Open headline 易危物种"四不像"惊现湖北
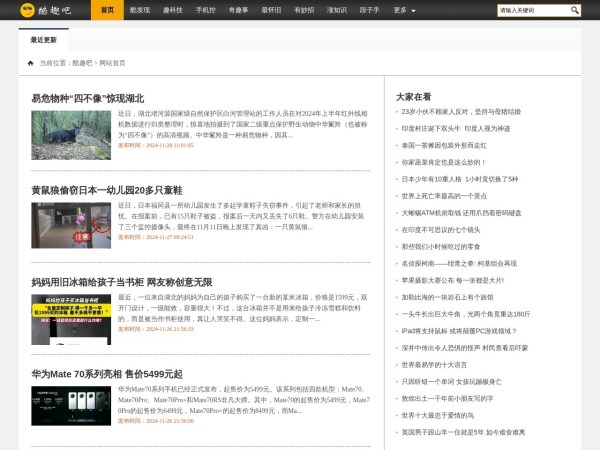600x450 pixels. (87, 98)
